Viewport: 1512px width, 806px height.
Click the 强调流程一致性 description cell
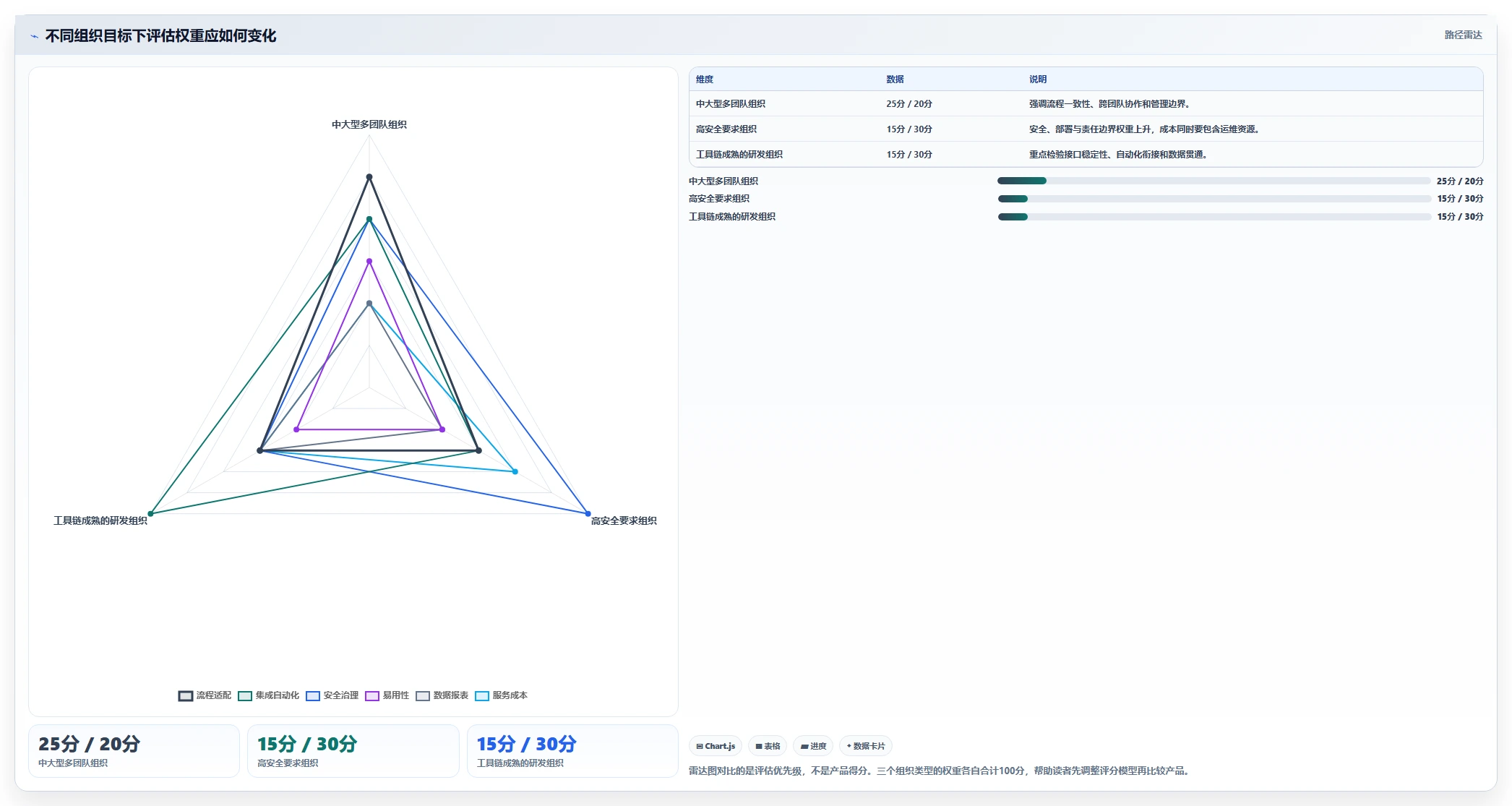click(1109, 104)
